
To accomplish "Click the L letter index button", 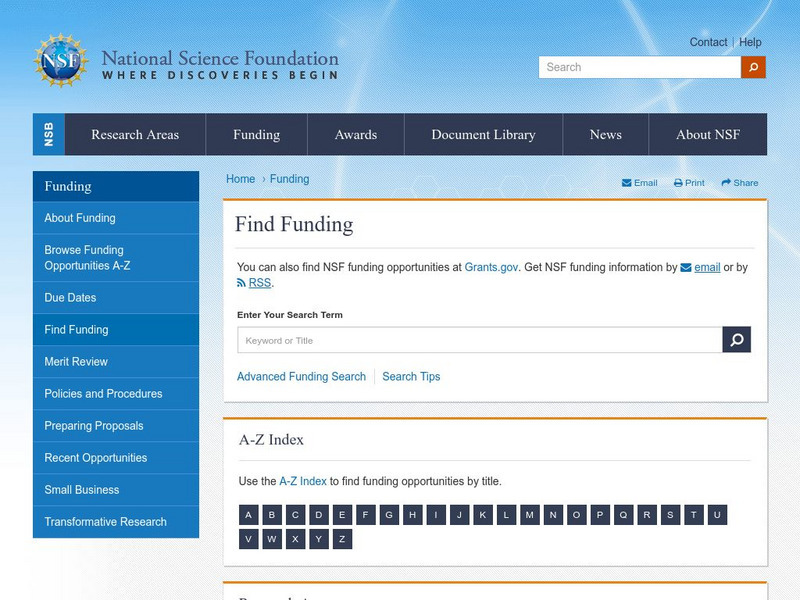I will tap(507, 515).
